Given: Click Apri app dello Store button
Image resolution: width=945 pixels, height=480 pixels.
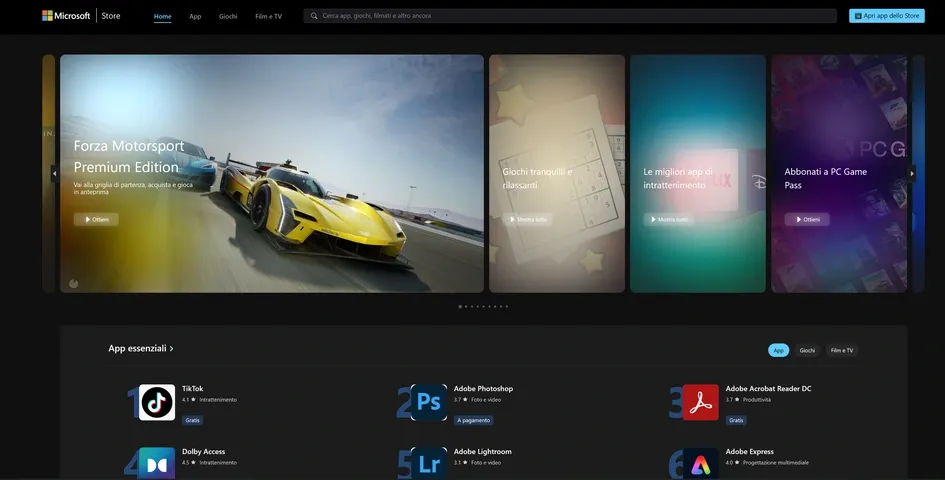Looking at the screenshot, I should [x=887, y=16].
